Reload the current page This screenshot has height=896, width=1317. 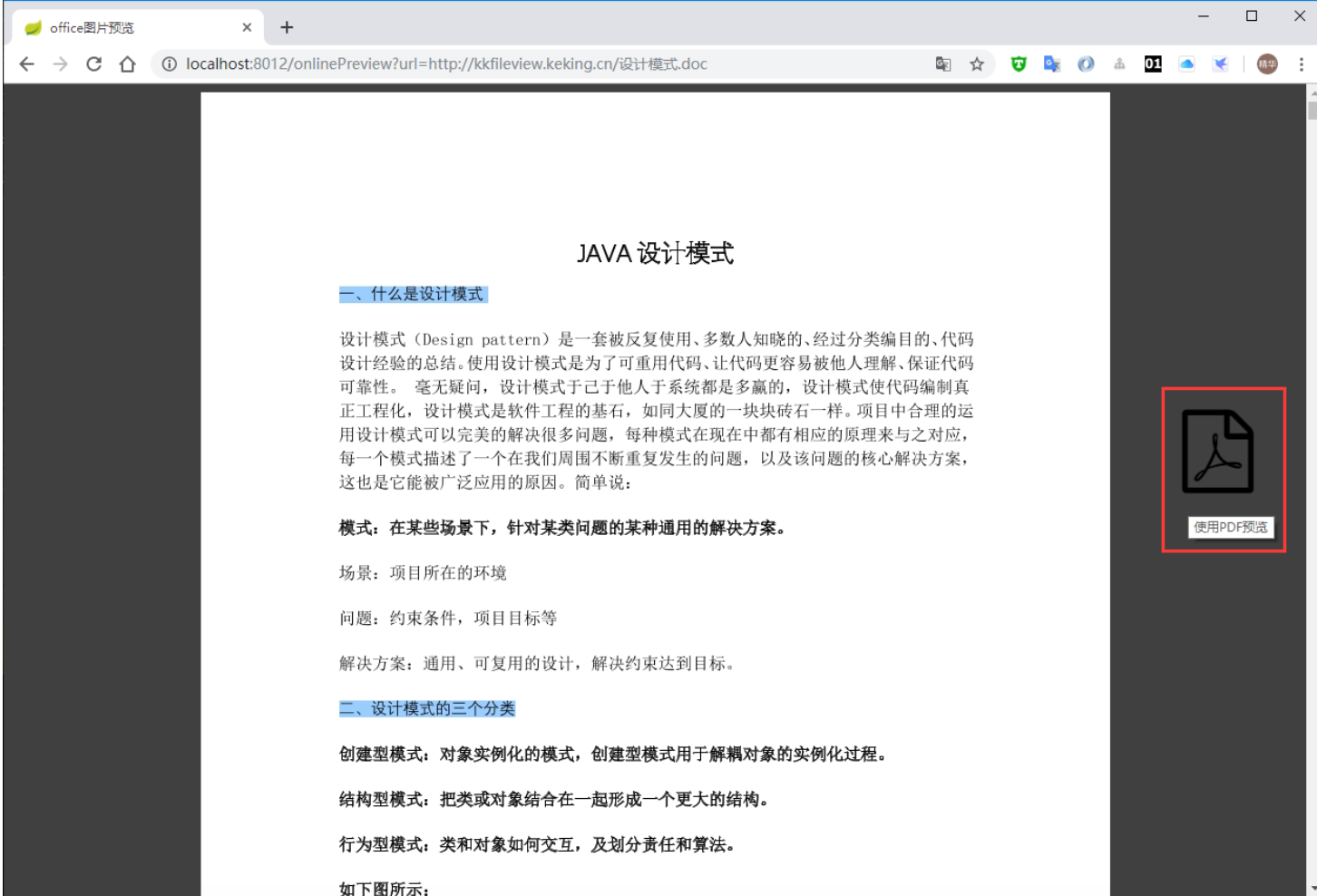click(x=93, y=64)
